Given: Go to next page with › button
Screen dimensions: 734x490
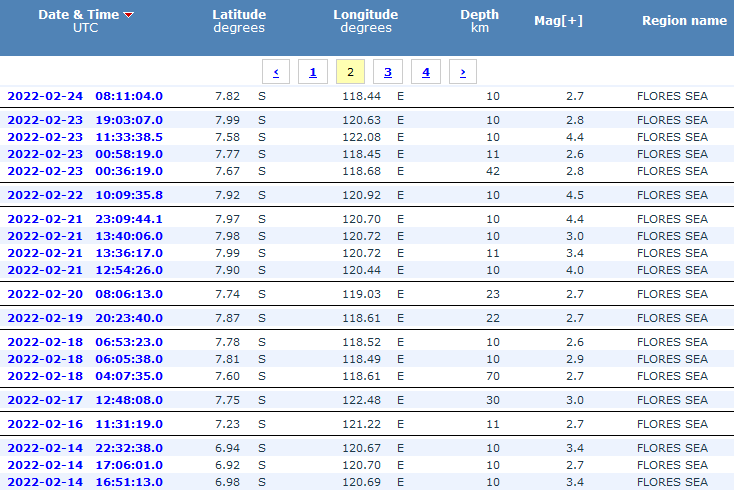Looking at the screenshot, I should pyautogui.click(x=462, y=72).
